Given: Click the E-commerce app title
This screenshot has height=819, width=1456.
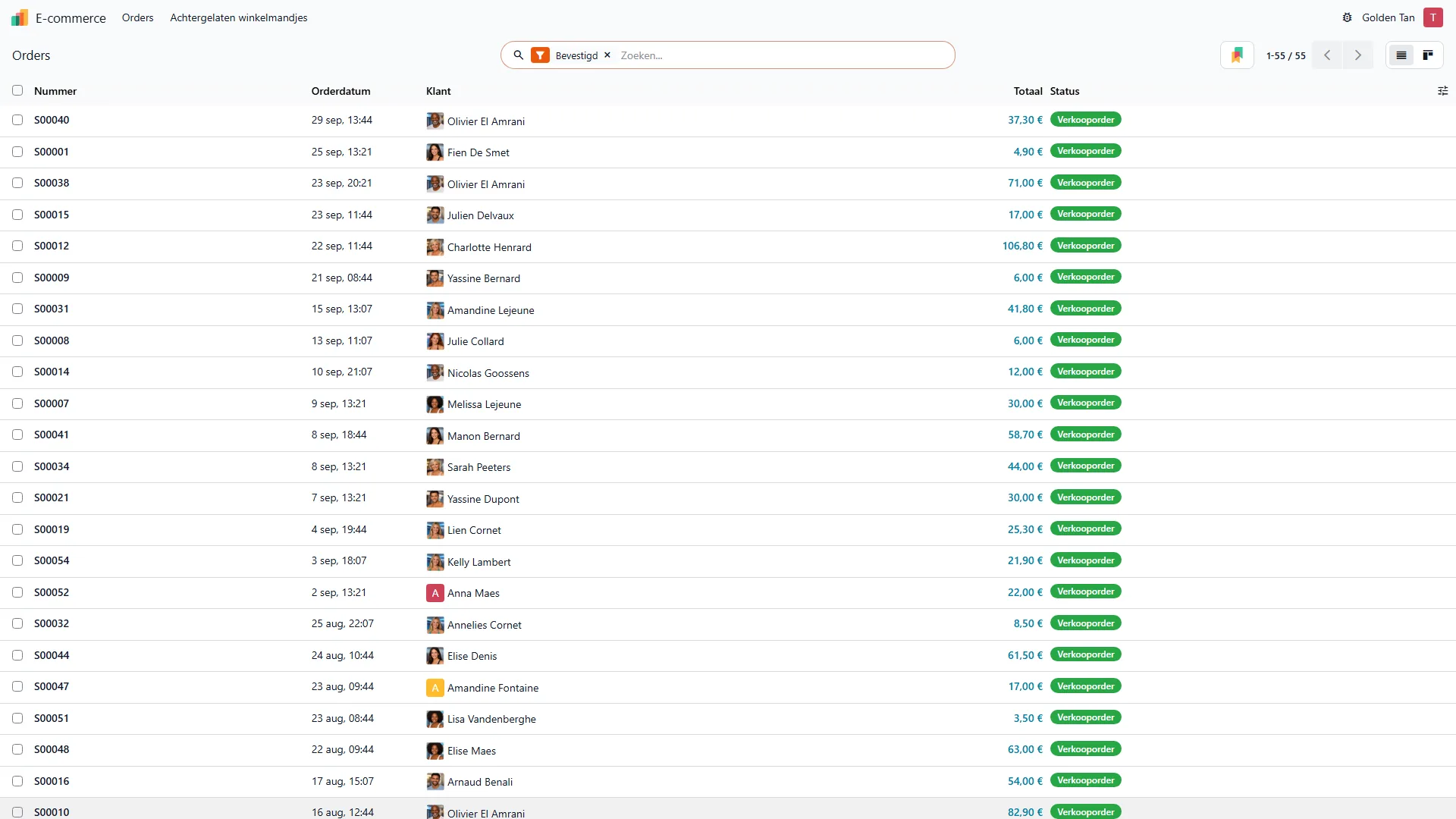Looking at the screenshot, I should click(x=71, y=17).
